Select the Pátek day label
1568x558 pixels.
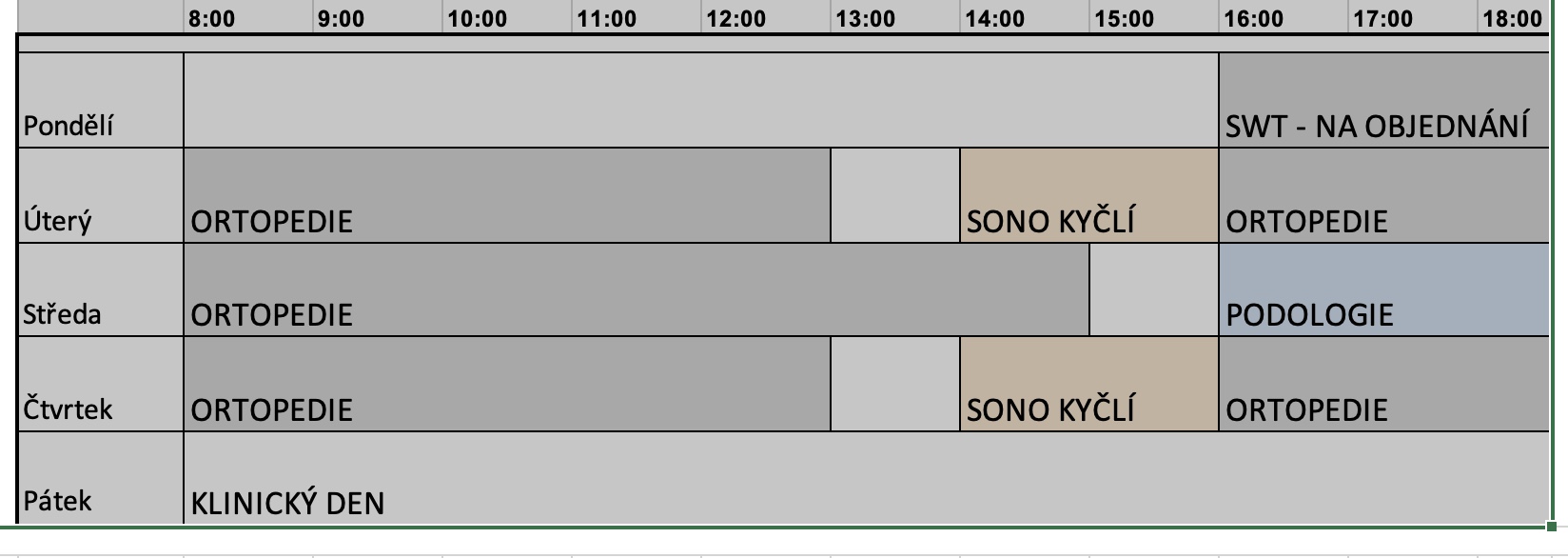[100, 478]
